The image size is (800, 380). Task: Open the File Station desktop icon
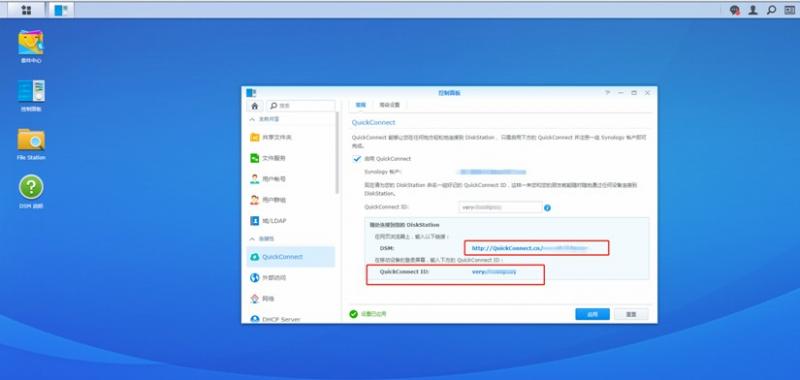31,144
